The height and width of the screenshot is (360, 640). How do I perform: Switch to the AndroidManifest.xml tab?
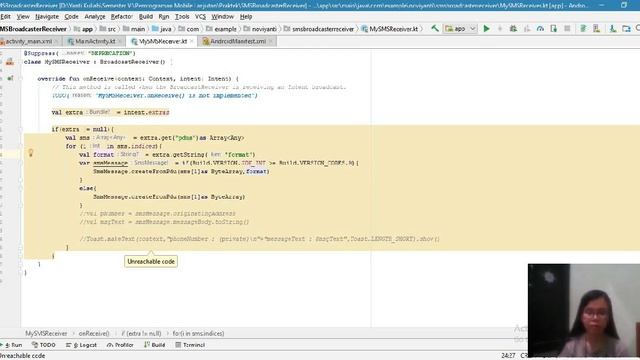coord(238,41)
